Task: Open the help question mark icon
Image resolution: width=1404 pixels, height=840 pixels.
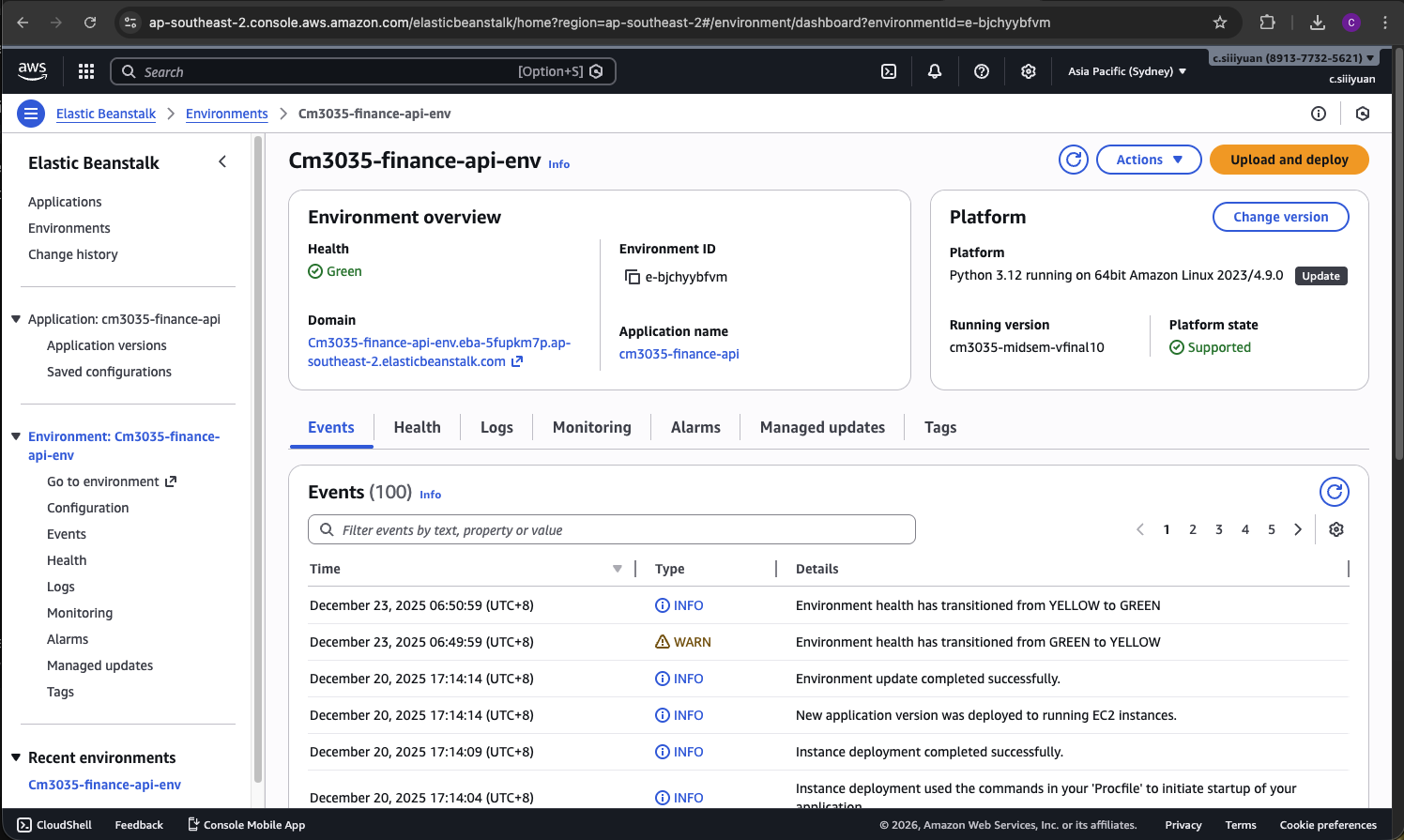Action: pos(982,71)
